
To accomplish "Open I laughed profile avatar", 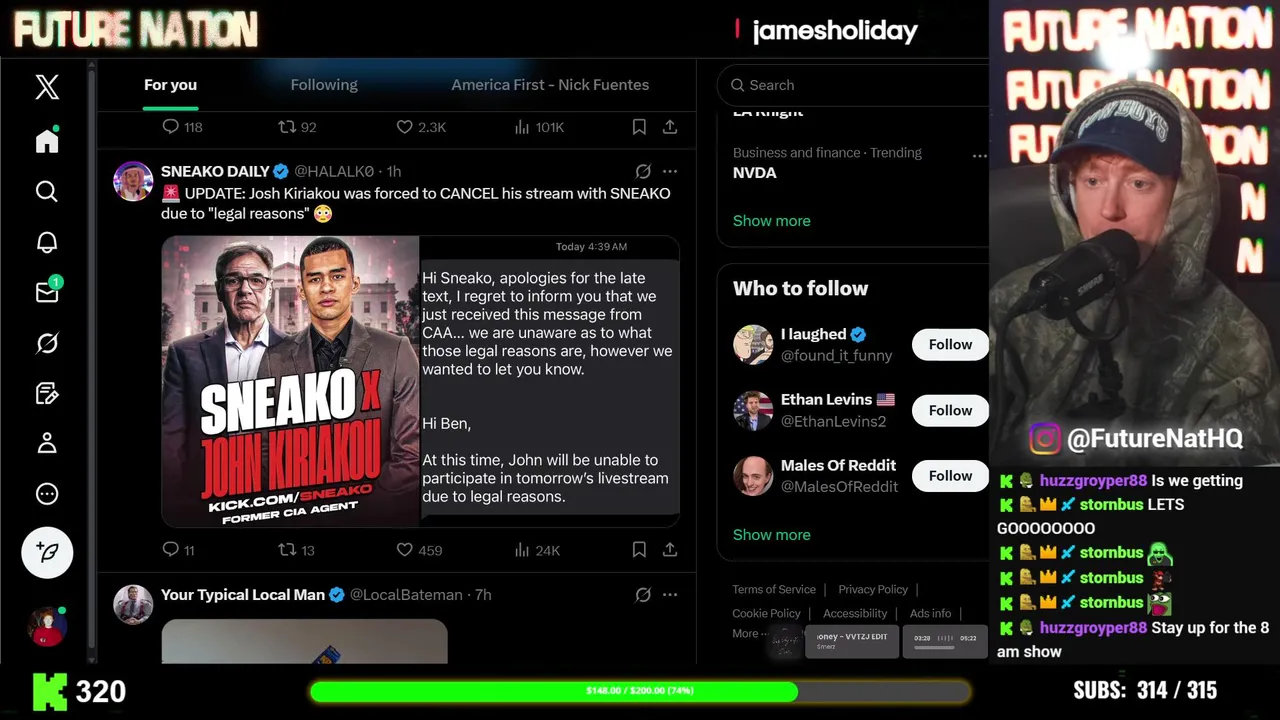I will pyautogui.click(x=753, y=344).
